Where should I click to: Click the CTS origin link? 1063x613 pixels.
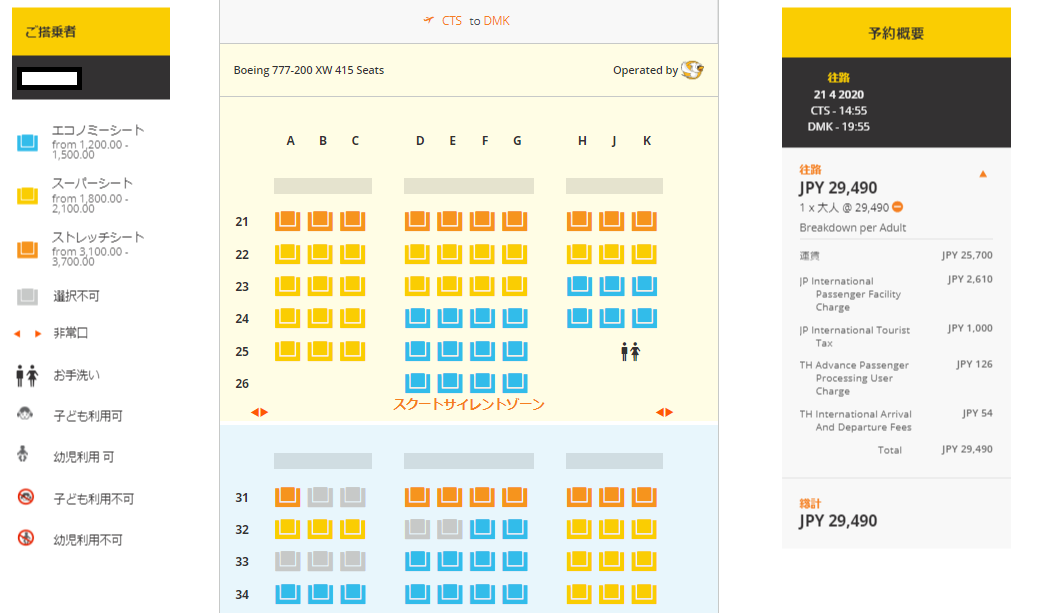point(452,21)
